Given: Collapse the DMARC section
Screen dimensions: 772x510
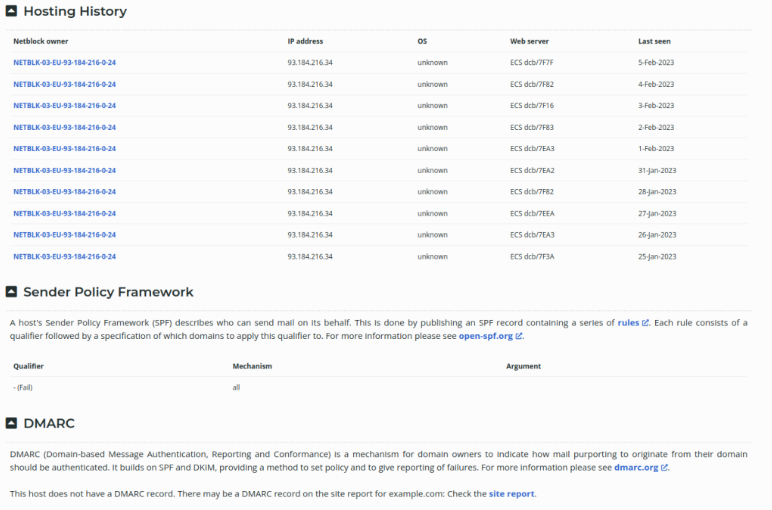Looking at the screenshot, I should [11, 423].
